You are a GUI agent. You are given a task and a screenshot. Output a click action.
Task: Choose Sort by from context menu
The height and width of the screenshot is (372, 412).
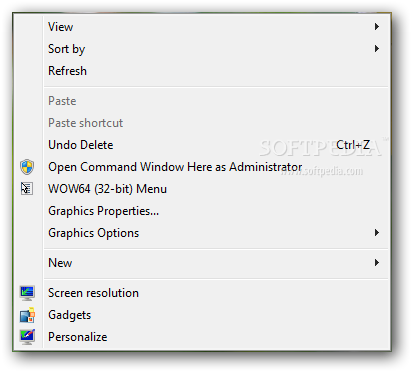(217, 49)
